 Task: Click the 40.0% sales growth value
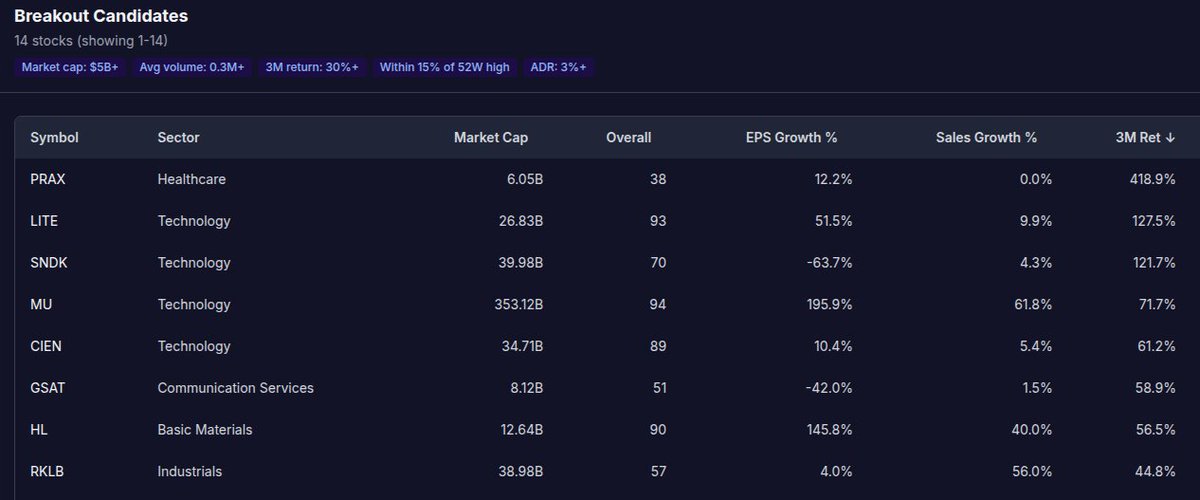point(1034,429)
